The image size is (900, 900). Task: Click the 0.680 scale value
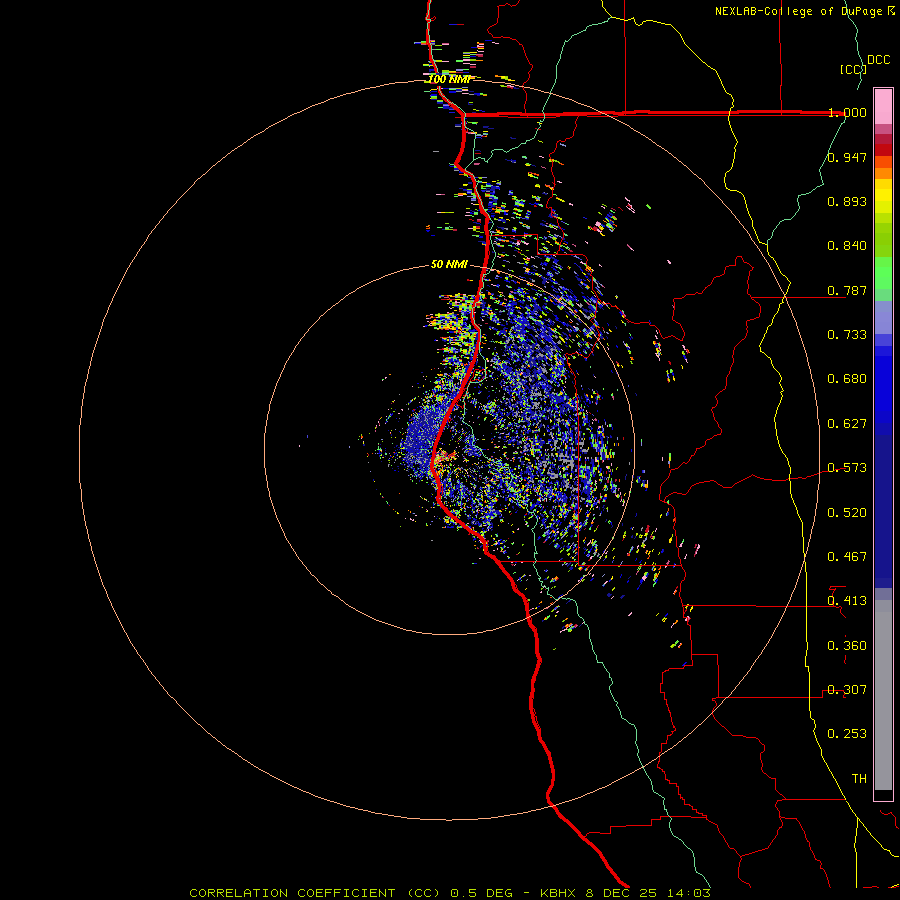point(847,379)
